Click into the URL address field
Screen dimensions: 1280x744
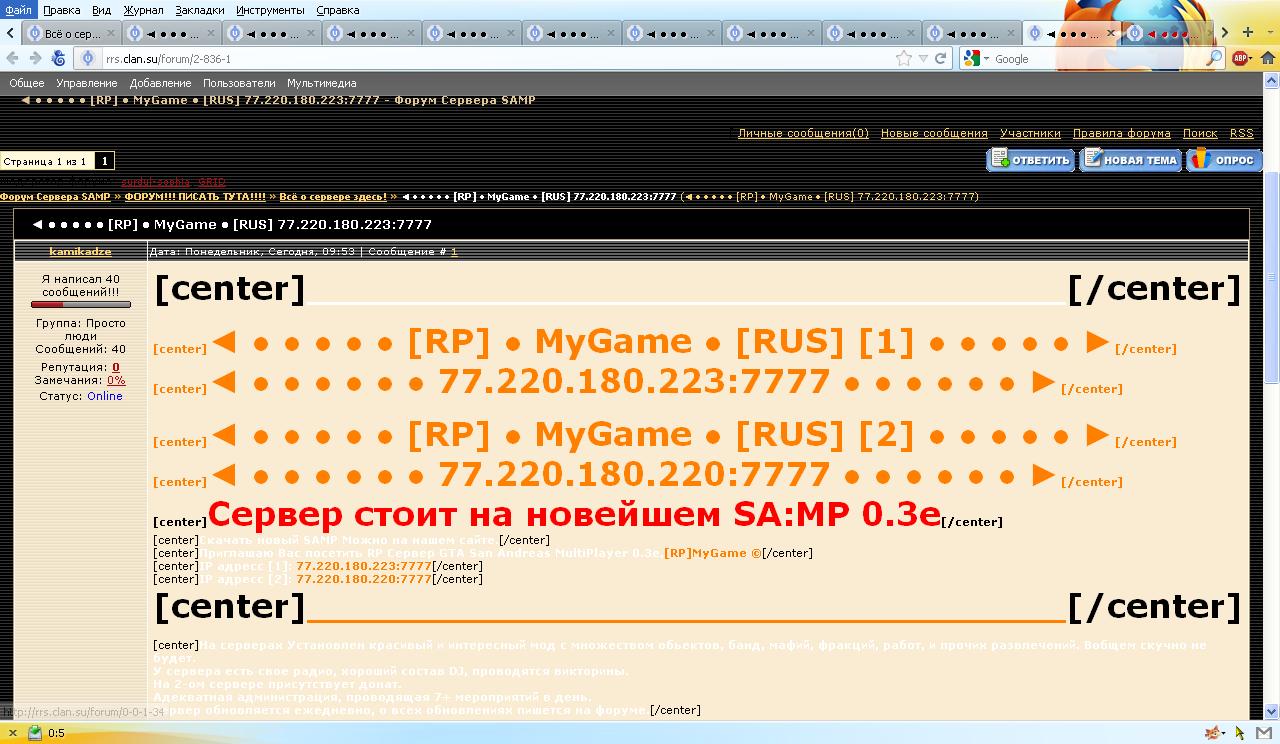(500, 58)
